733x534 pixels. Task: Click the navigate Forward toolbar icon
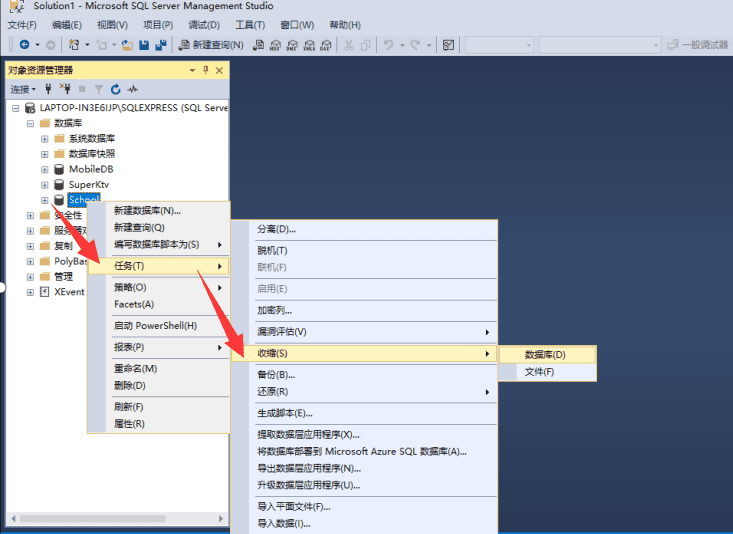pos(50,45)
